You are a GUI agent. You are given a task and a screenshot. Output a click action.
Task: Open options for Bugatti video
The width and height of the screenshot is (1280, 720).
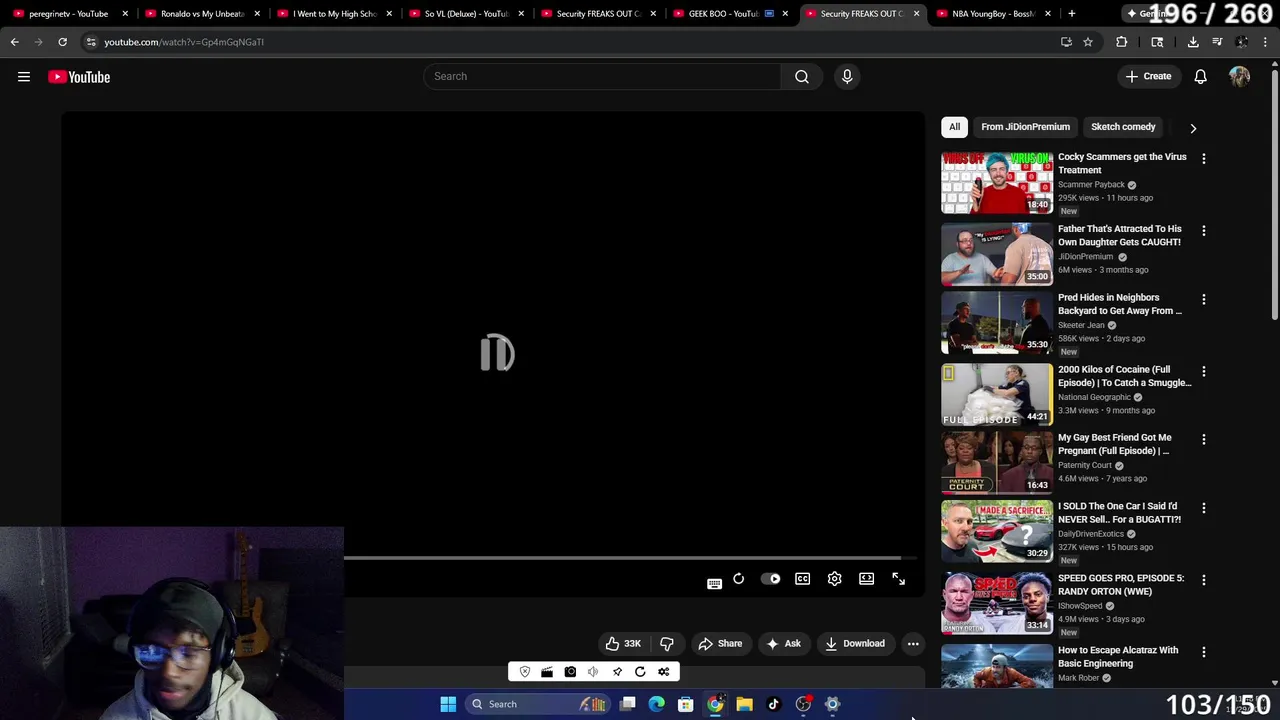coord(1204,508)
